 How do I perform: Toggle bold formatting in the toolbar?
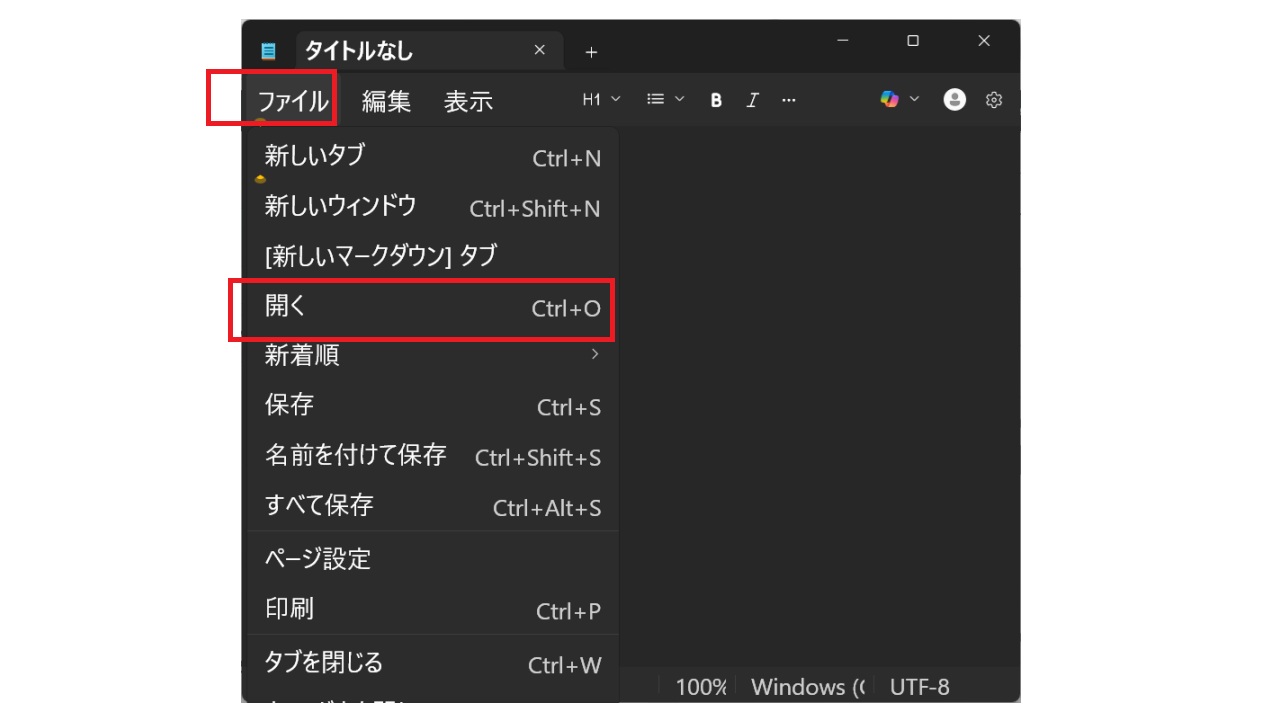[x=716, y=100]
